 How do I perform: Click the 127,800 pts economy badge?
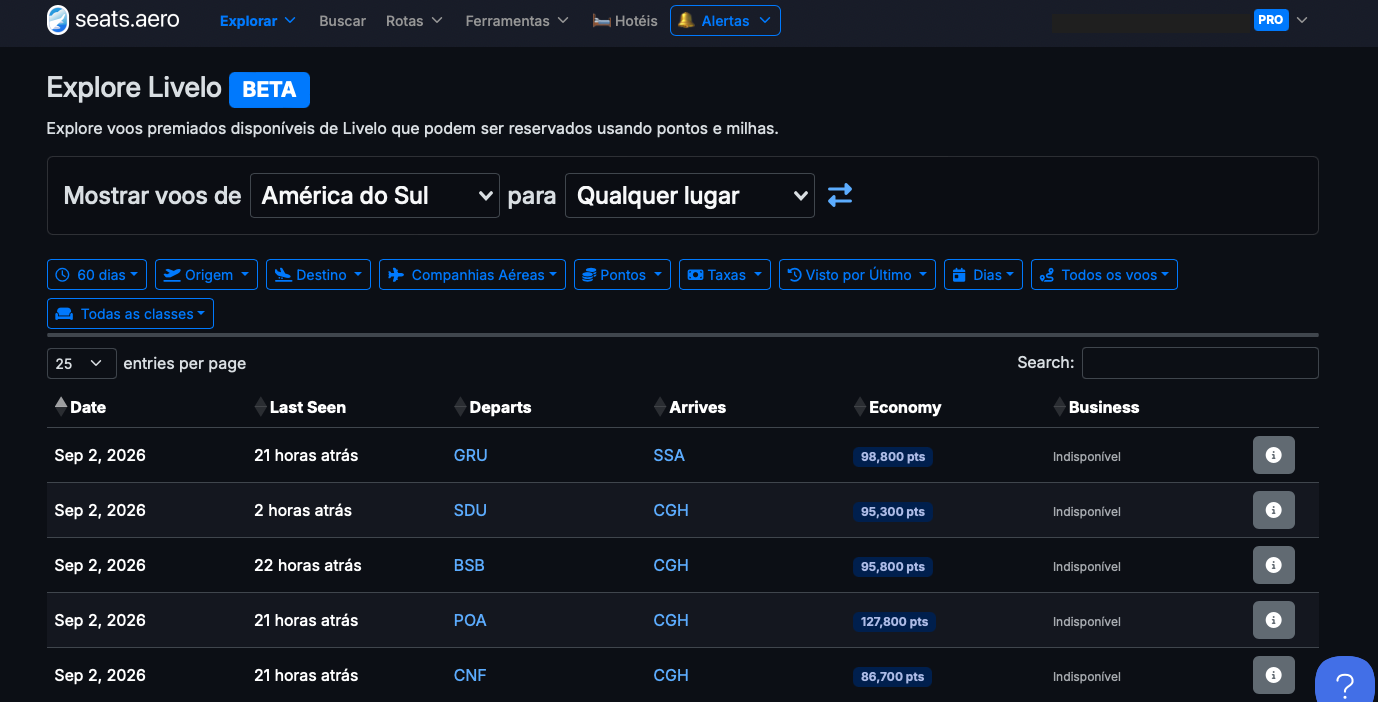[895, 621]
